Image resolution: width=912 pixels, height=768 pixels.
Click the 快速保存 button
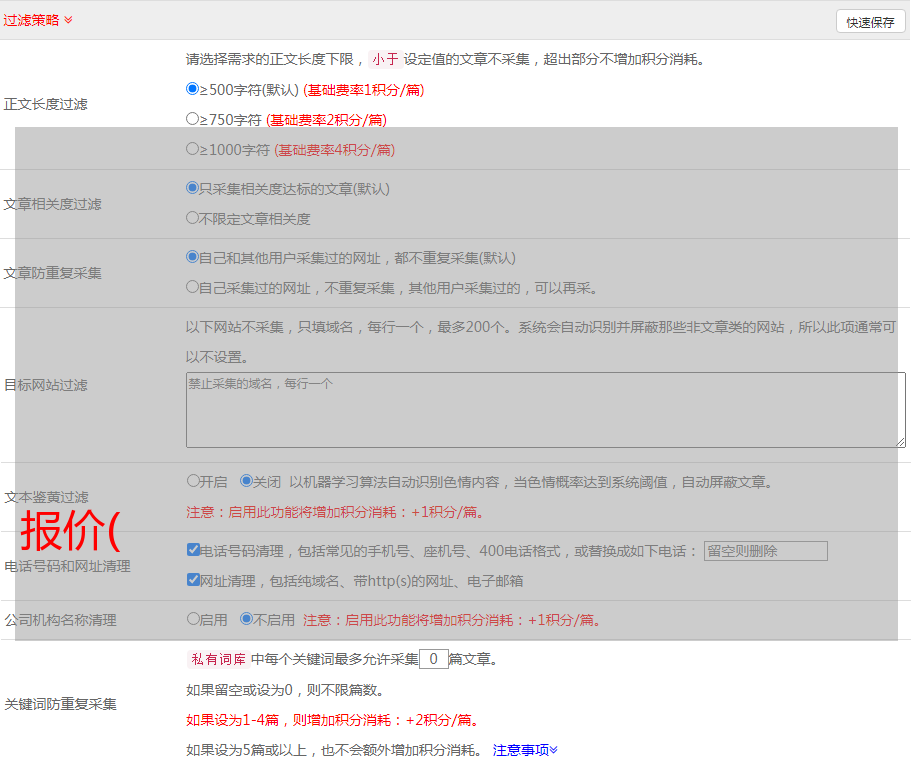pyautogui.click(x=870, y=22)
